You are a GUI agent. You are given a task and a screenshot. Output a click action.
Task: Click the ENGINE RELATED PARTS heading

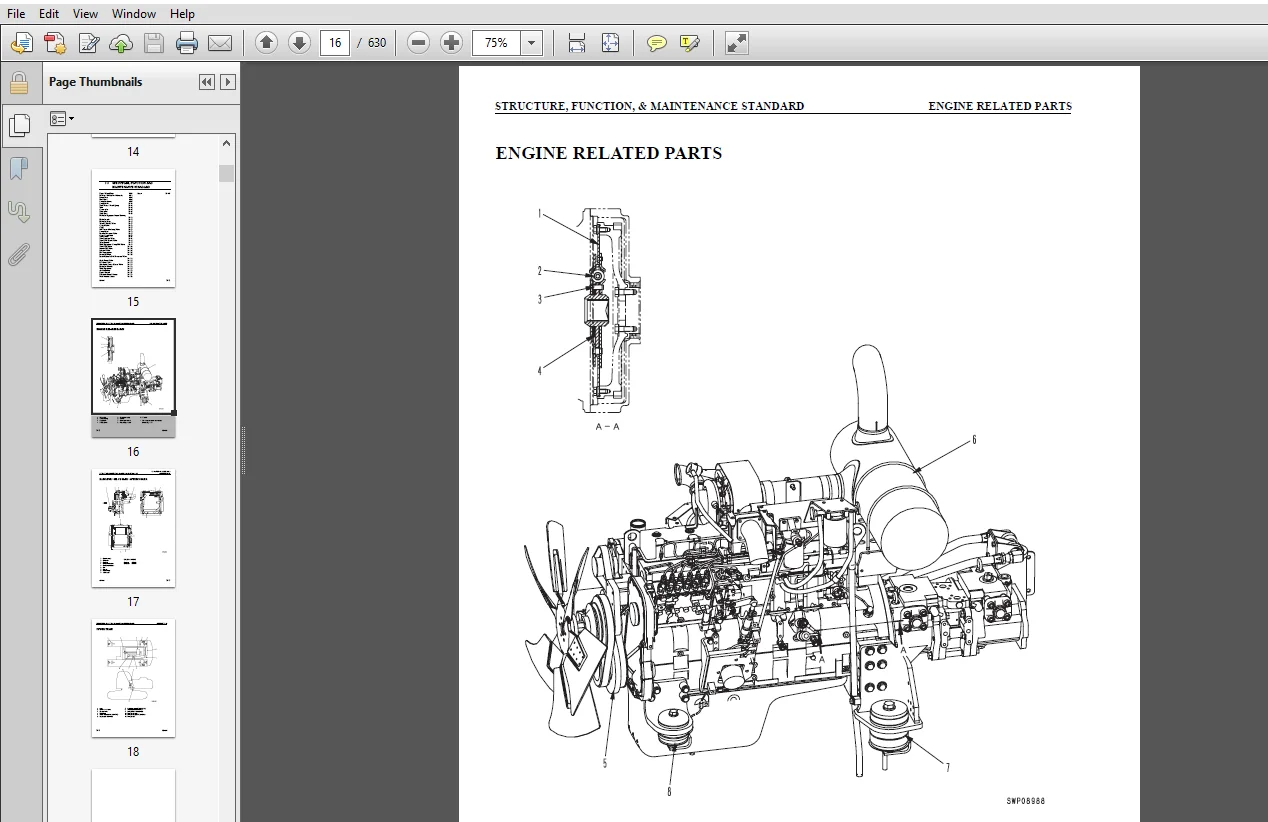click(608, 153)
